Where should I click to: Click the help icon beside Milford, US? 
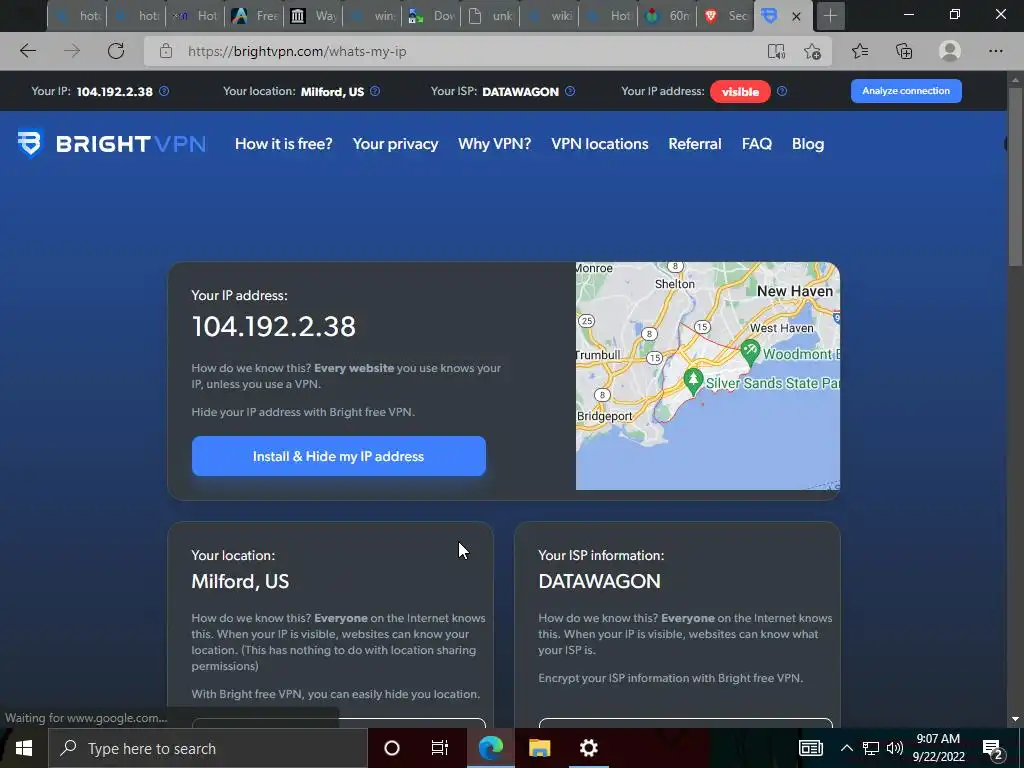point(375,91)
